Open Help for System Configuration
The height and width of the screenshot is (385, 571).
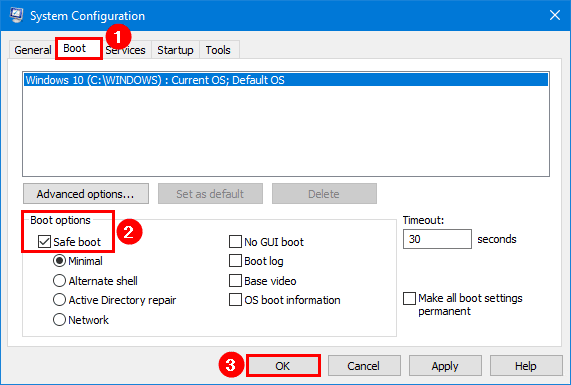526,366
